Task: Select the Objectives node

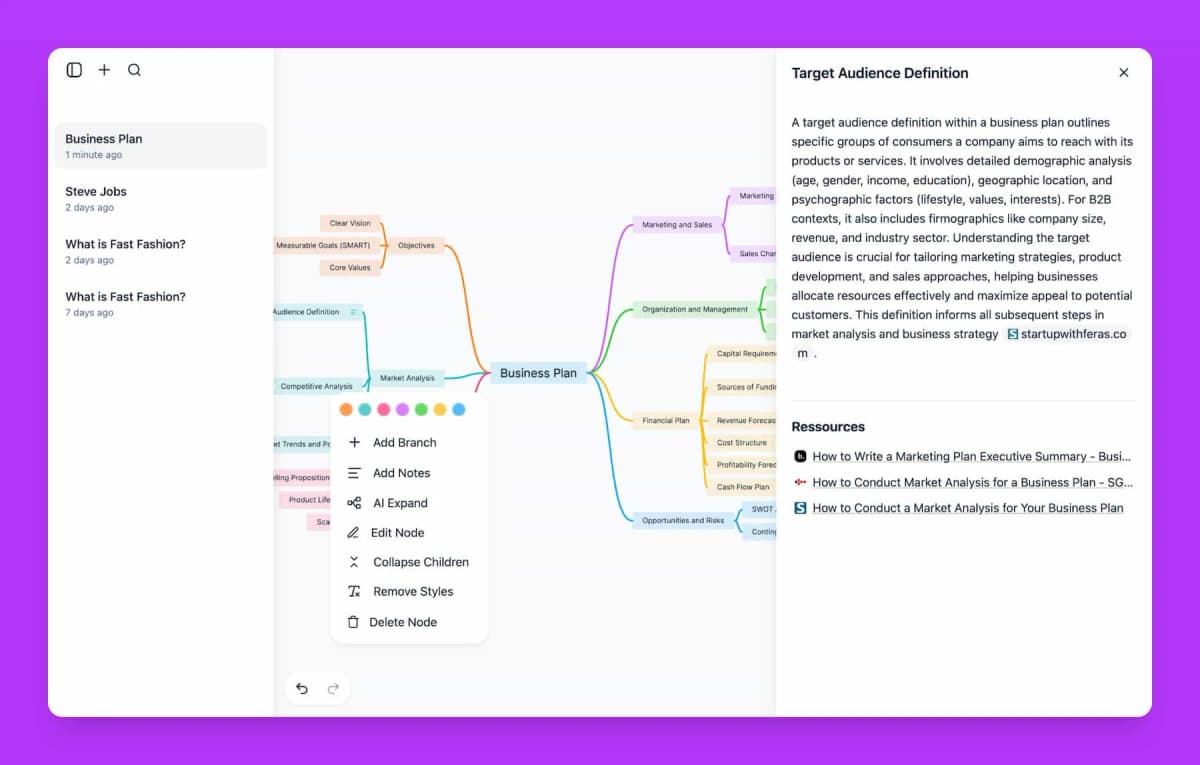Action: click(416, 245)
